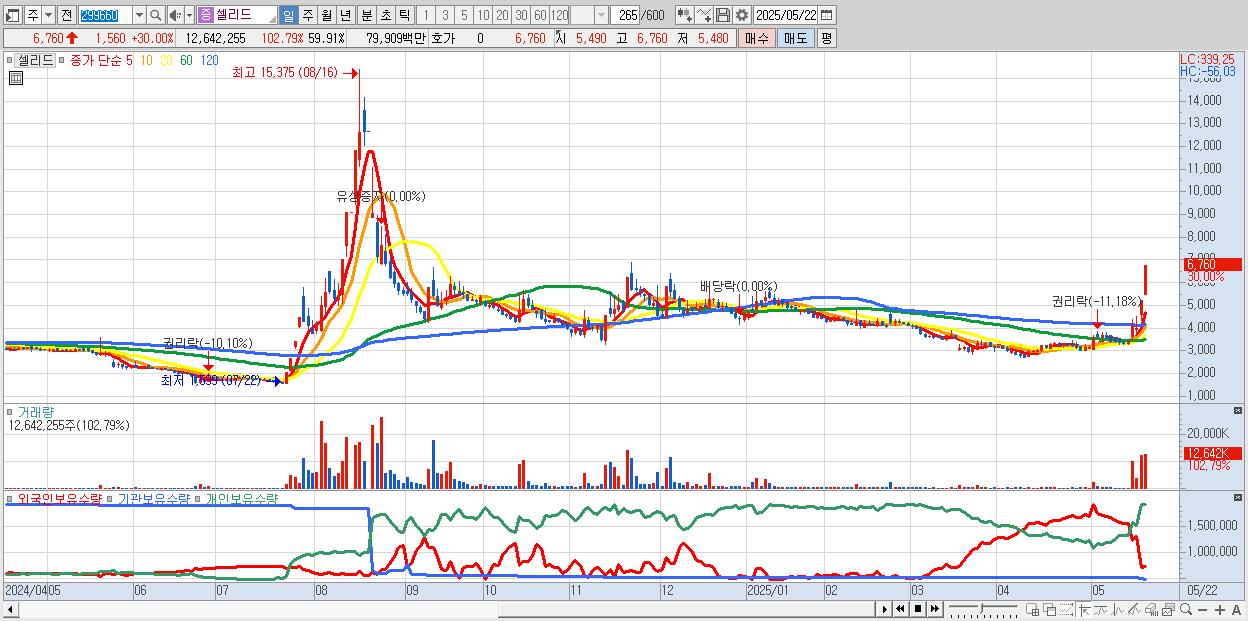This screenshot has width=1248, height=621.
Task: Click the eraser with chart bars icon
Action: point(1151,610)
